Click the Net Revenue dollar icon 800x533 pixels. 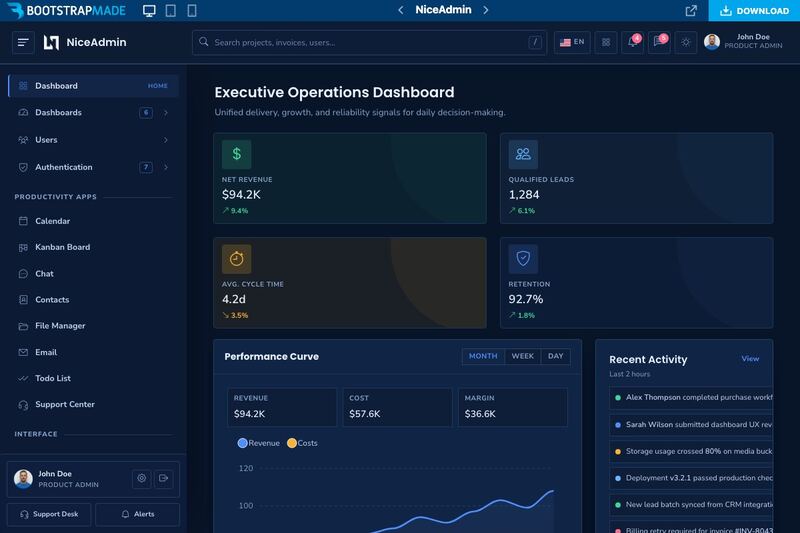pyautogui.click(x=236, y=154)
